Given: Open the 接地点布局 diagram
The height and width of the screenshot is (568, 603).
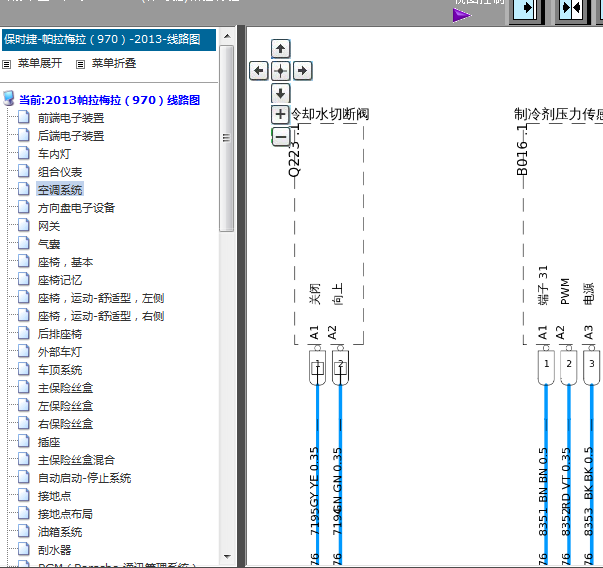Looking at the screenshot, I should coord(65,514).
